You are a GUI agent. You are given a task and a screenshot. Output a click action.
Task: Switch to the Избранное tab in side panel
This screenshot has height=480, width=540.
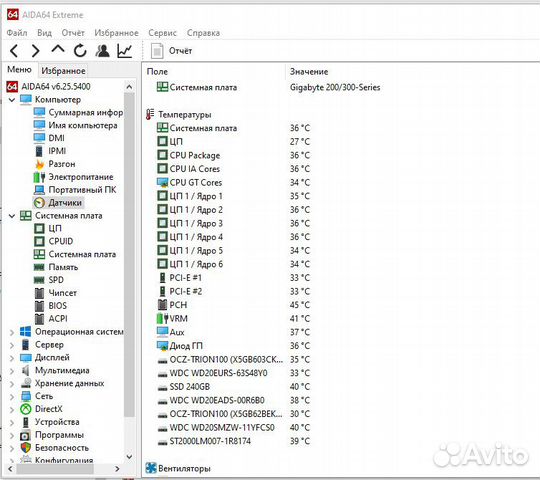pyautogui.click(x=63, y=71)
